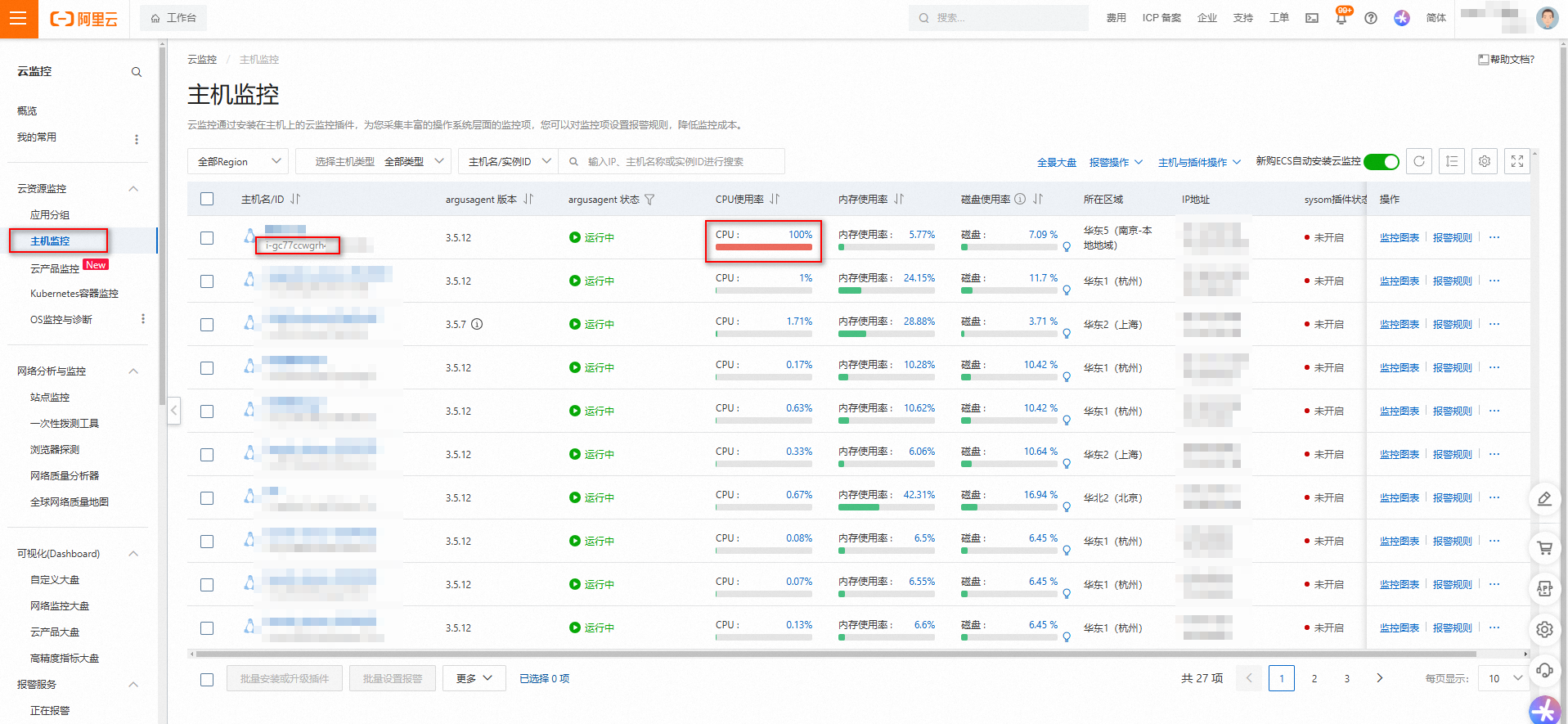The image size is (1568, 724).
Task: Check the host row with CPU 100%
Action: click(x=207, y=237)
